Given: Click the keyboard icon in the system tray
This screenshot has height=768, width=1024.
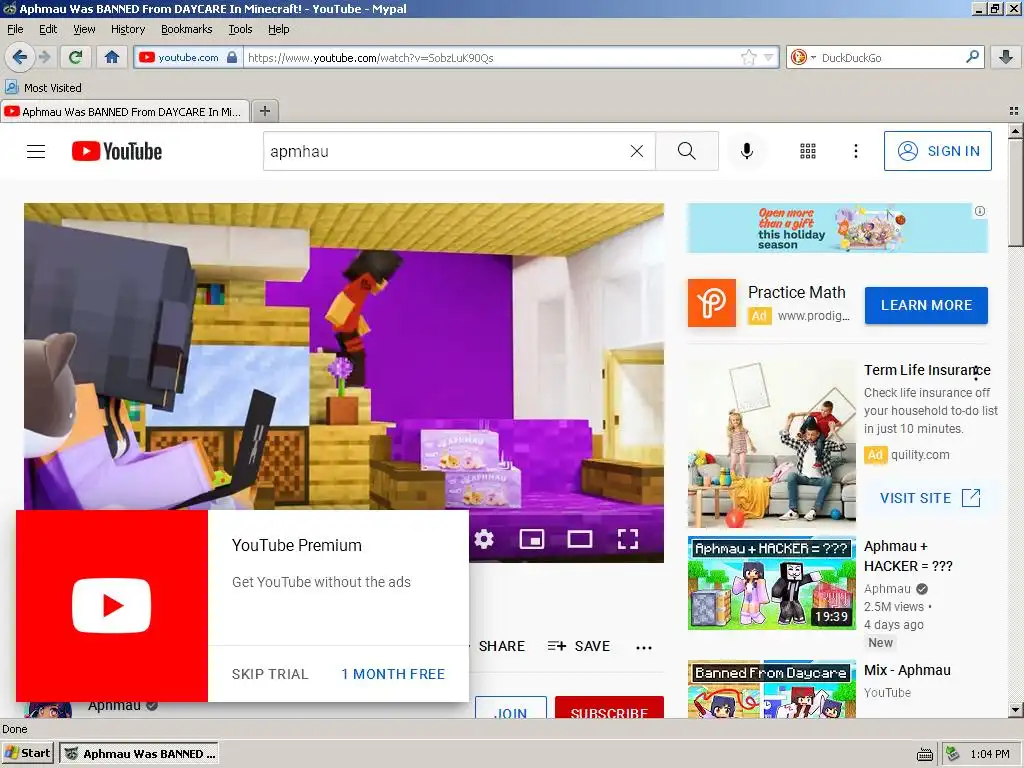Looking at the screenshot, I should coord(925,754).
